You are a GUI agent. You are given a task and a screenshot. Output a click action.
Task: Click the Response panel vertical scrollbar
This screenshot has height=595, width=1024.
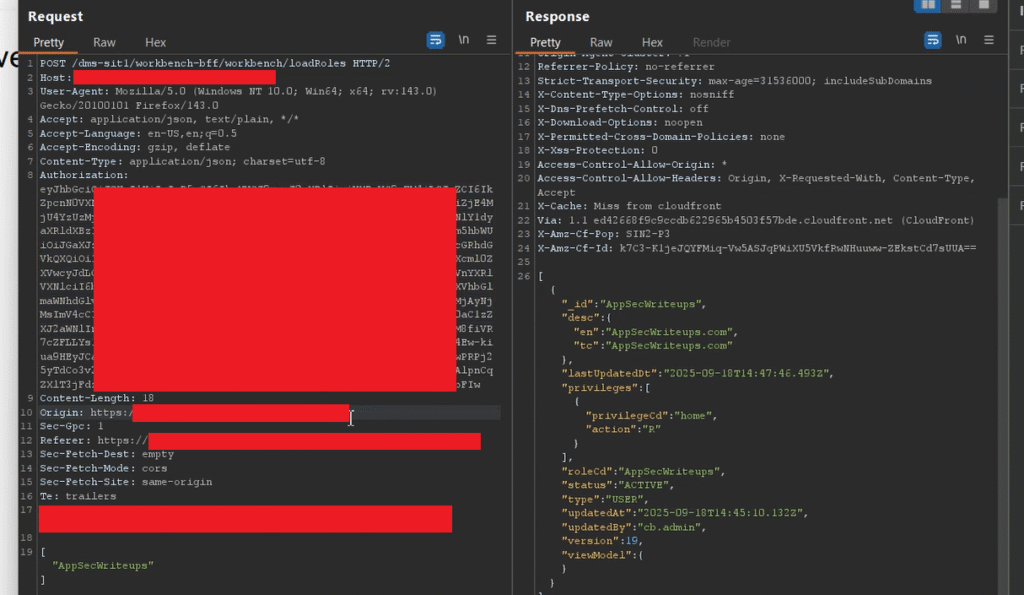coord(1002,300)
